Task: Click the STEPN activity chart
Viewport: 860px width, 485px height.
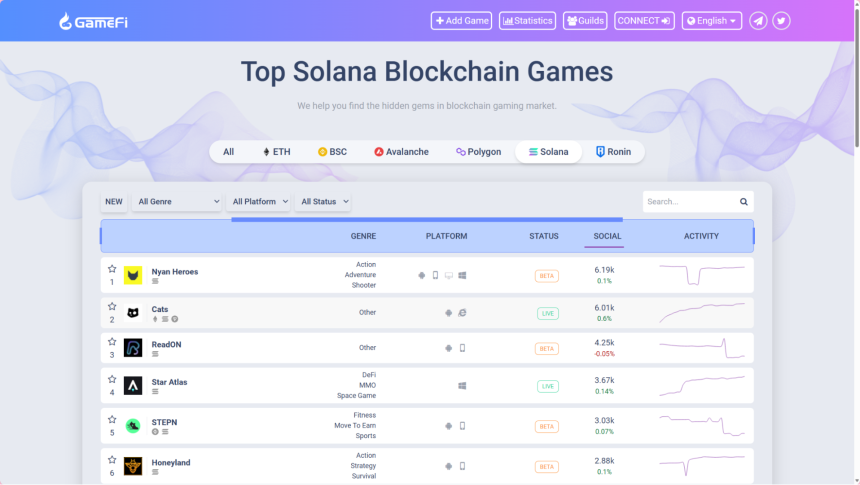Action: pos(702,426)
